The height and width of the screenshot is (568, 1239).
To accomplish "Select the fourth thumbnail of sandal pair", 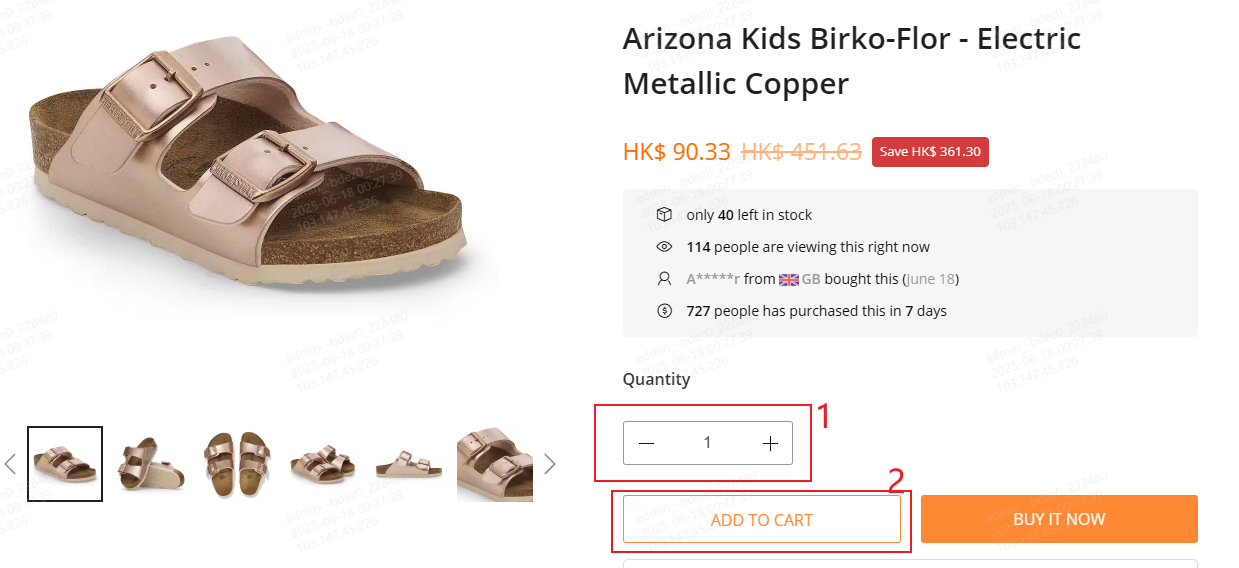I will click(x=322, y=464).
